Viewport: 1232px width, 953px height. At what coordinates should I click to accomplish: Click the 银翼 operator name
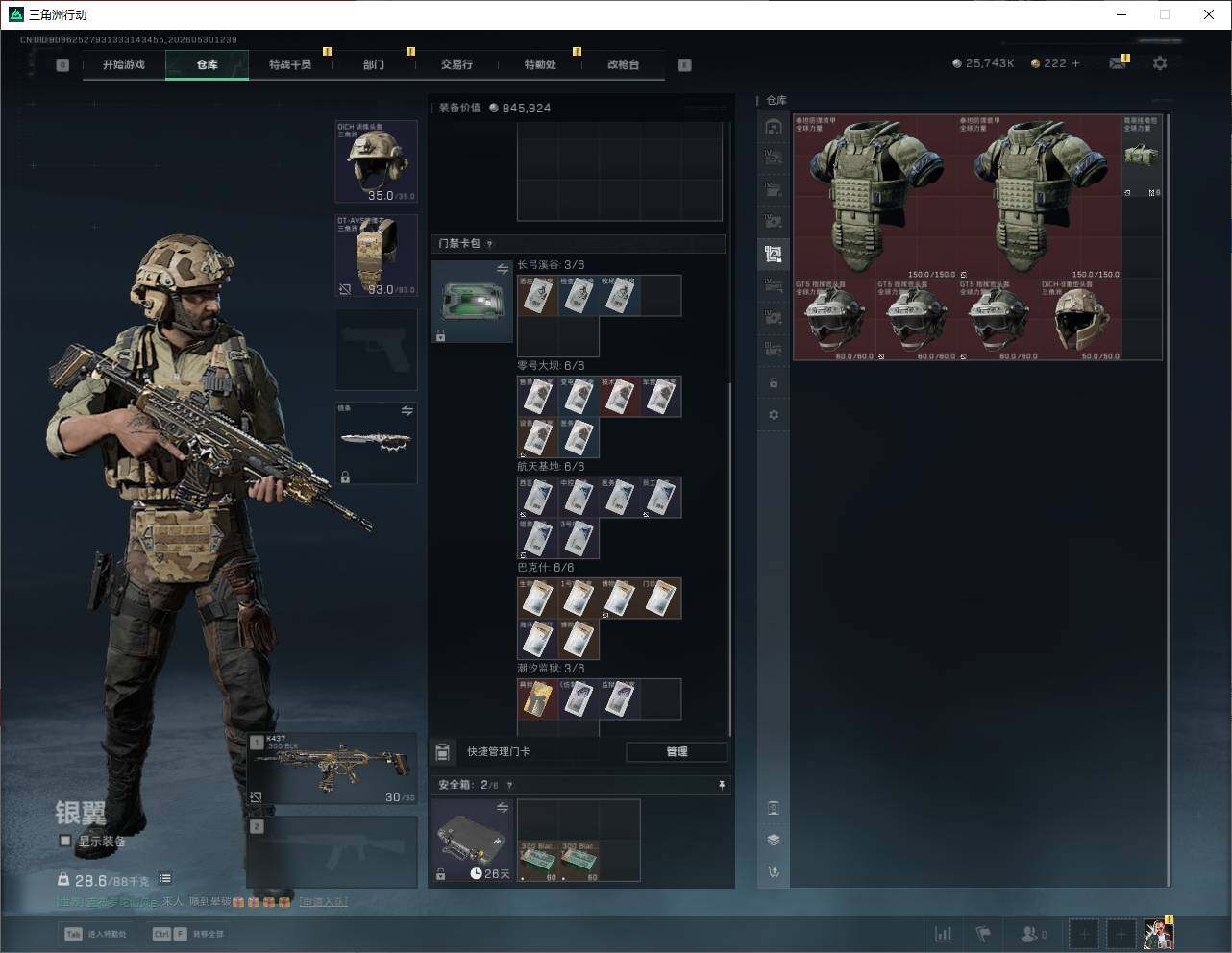tap(81, 813)
